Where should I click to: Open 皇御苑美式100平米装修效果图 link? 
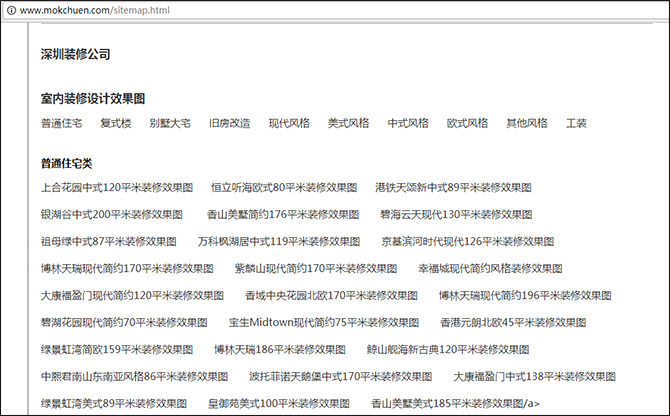point(279,403)
